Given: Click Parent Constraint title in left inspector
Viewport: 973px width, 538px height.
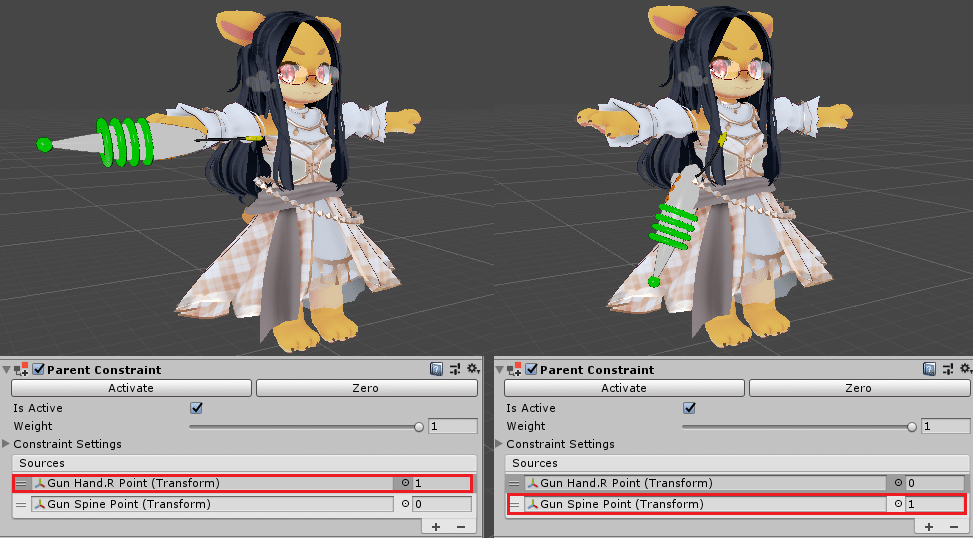Looking at the screenshot, I should coord(104,370).
